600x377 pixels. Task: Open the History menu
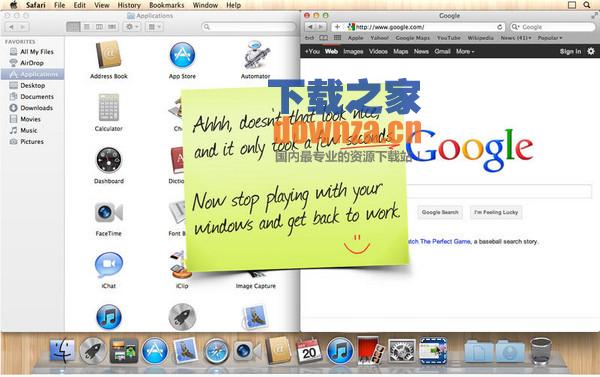point(129,5)
